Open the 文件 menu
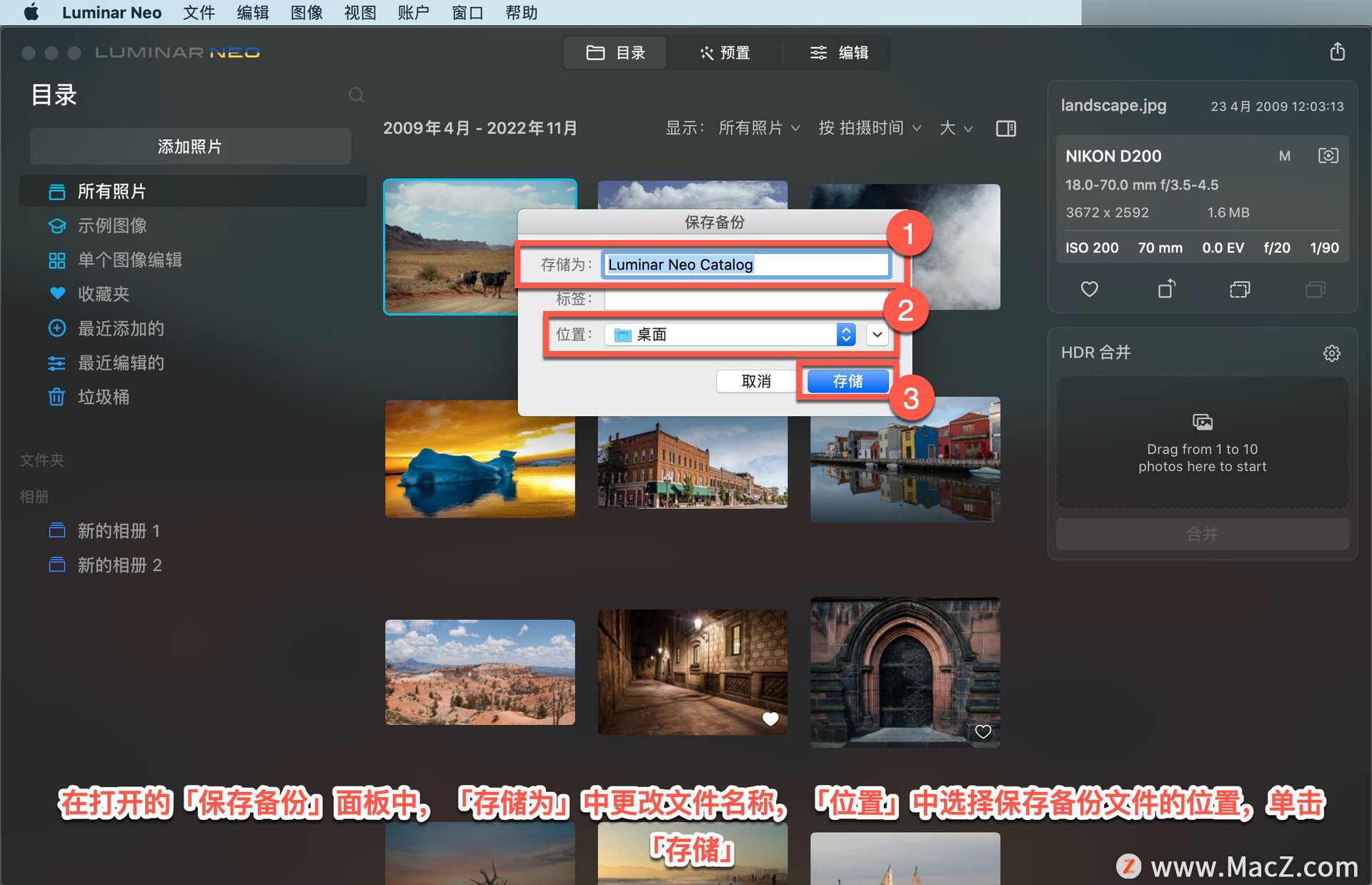The width and height of the screenshot is (1372, 885). pos(199,13)
